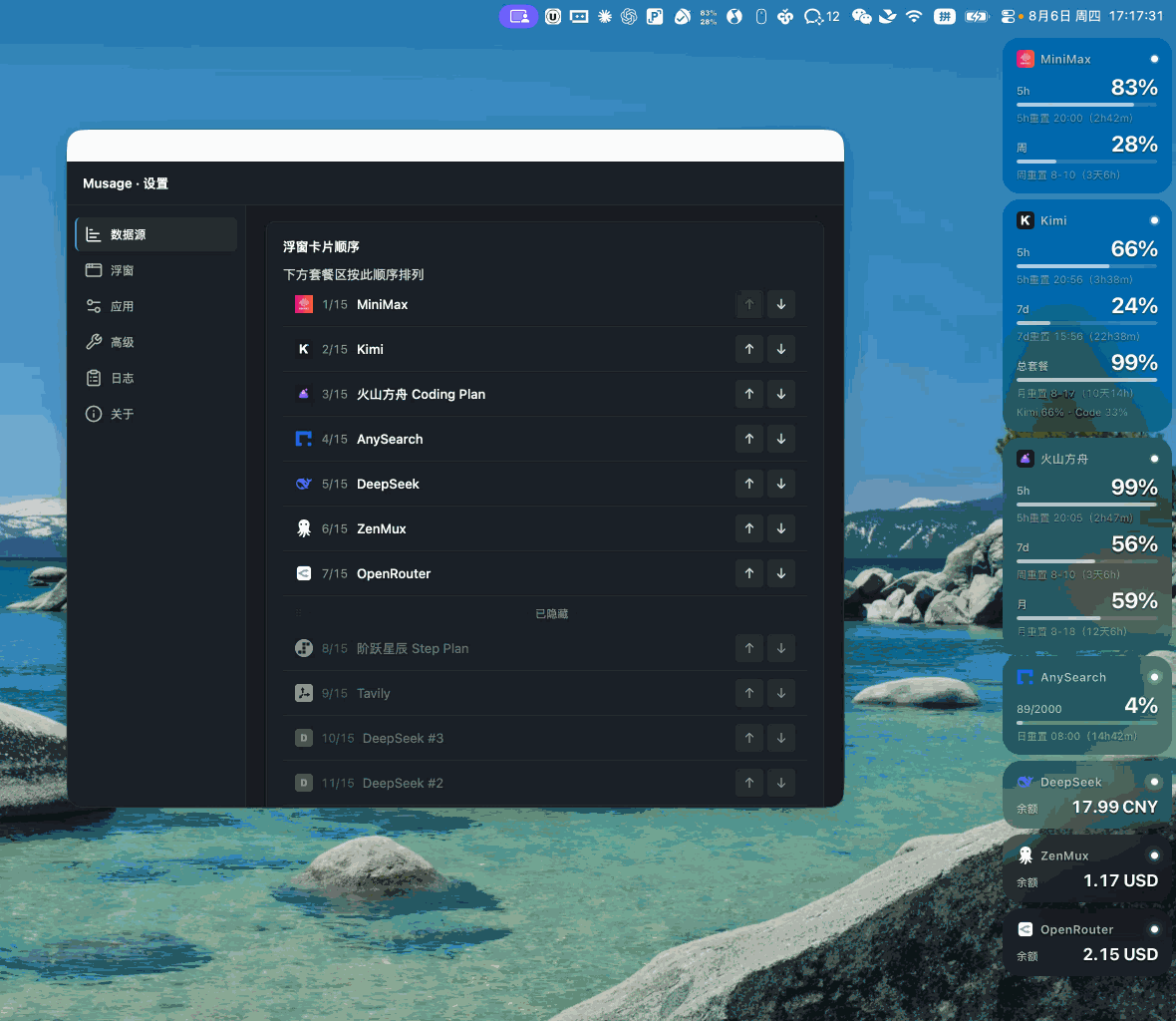Move 阶跃星辰 Step Plan up

(x=748, y=648)
